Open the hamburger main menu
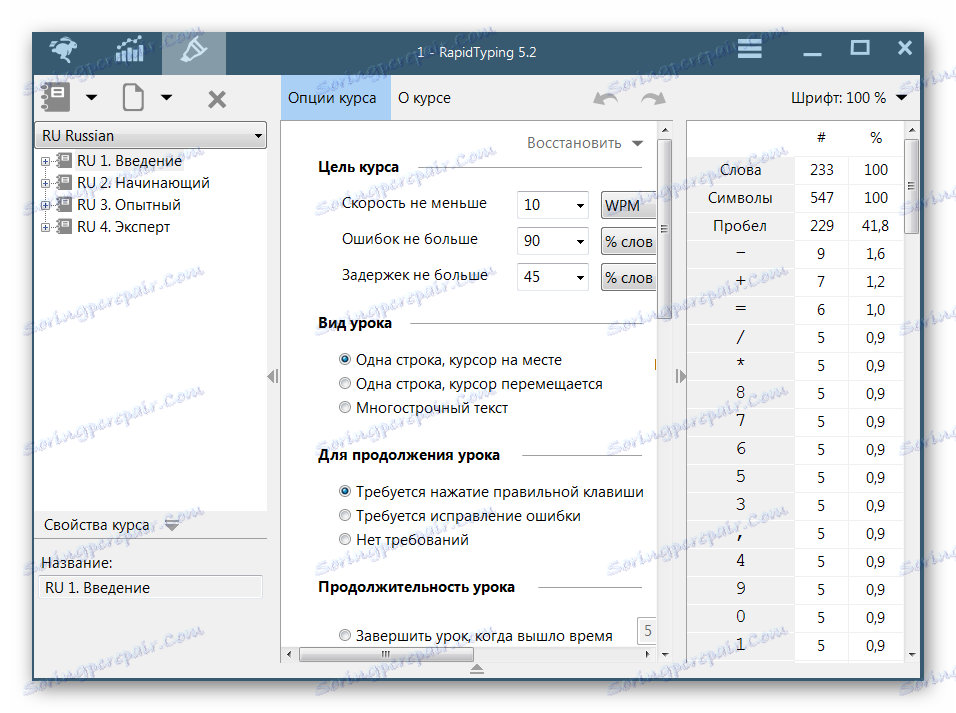Screen dimensions: 956x713 tap(749, 48)
